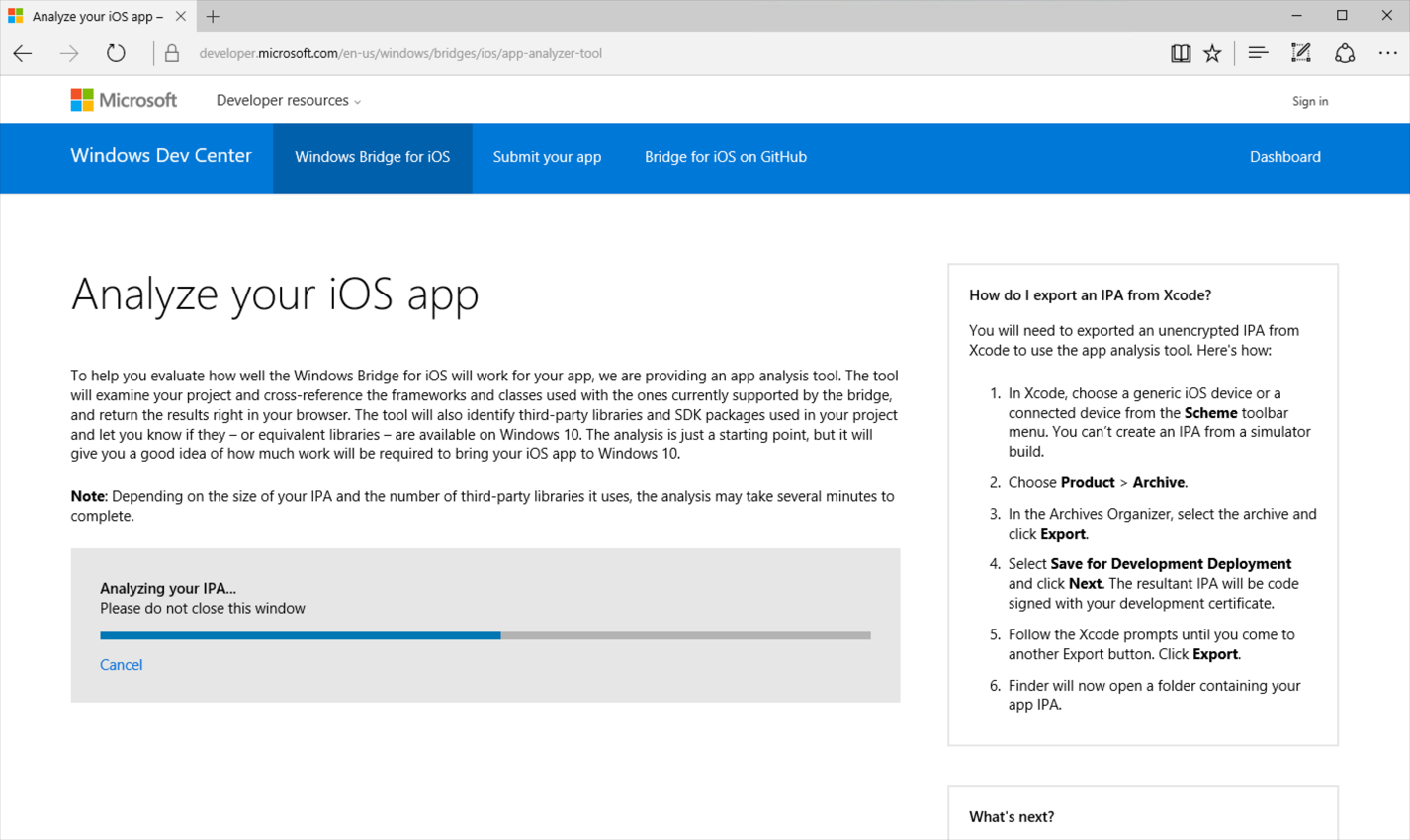
Task: Go back with the browser back arrow
Action: [23, 53]
